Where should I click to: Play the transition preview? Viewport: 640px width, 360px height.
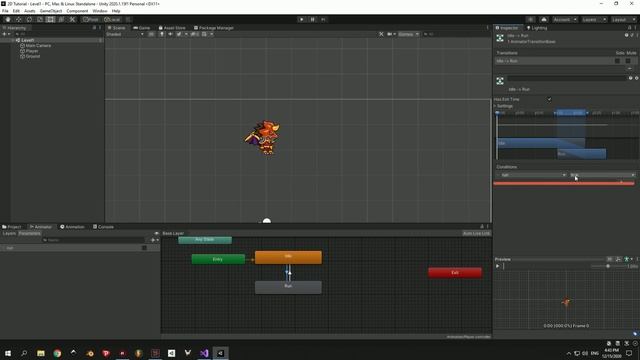pyautogui.click(x=498, y=266)
